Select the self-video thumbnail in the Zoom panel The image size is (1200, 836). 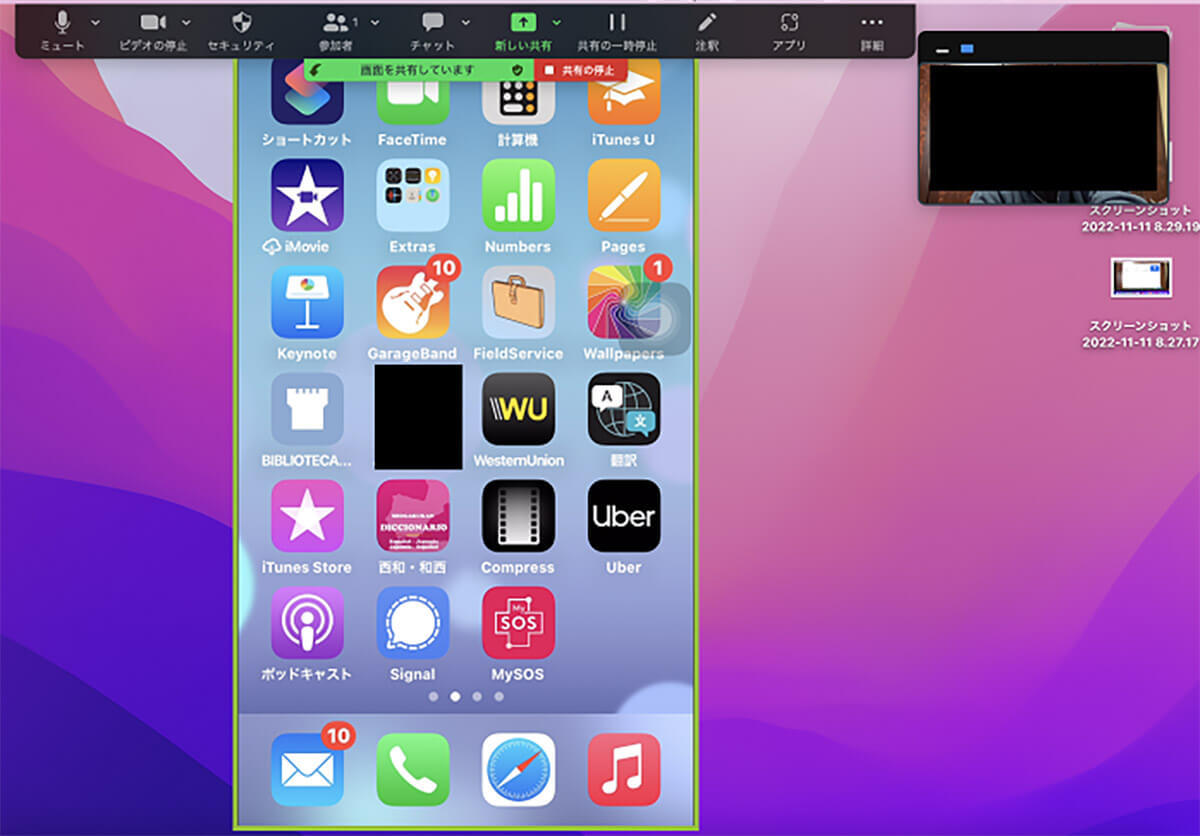tap(1043, 134)
